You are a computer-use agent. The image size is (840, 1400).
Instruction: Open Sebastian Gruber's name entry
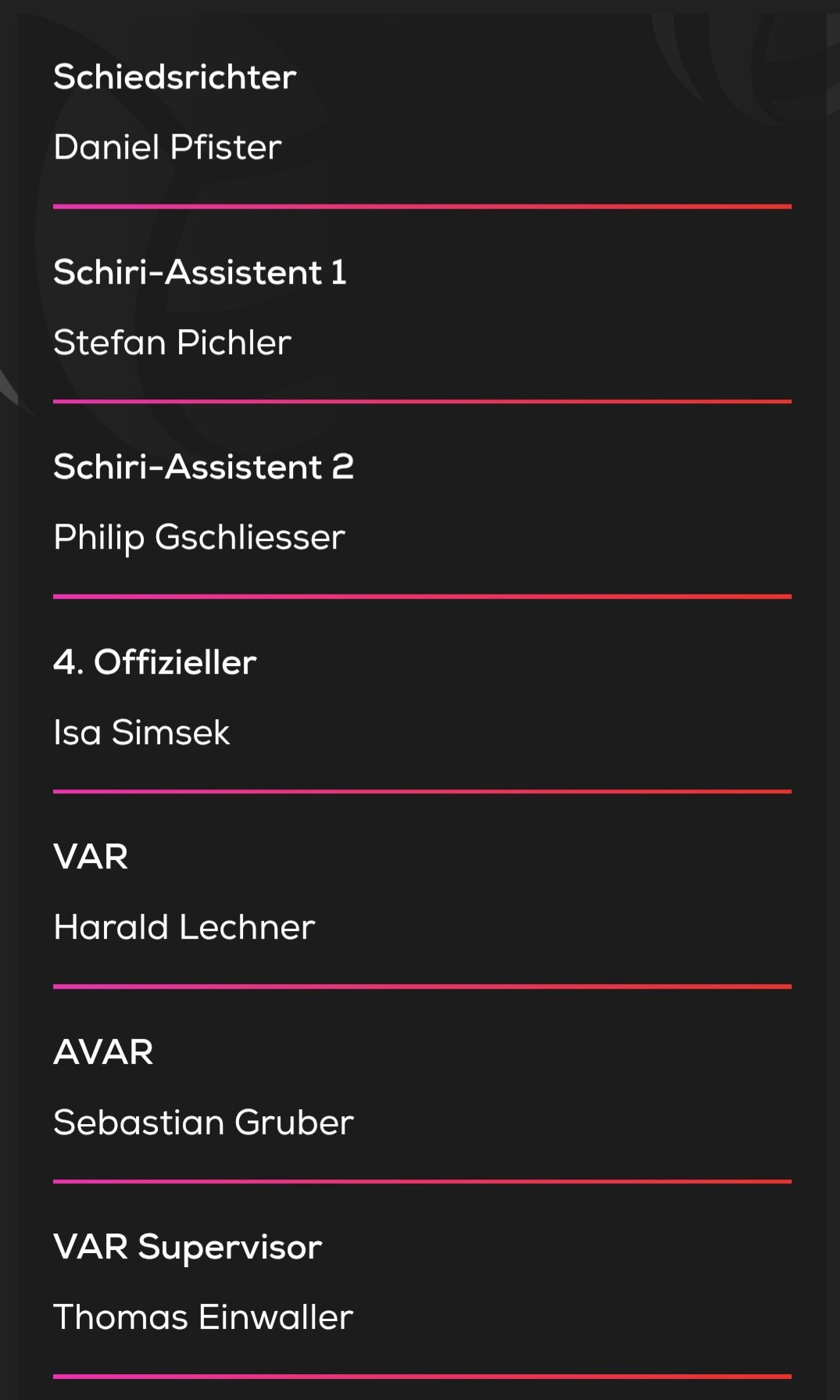coord(203,1123)
